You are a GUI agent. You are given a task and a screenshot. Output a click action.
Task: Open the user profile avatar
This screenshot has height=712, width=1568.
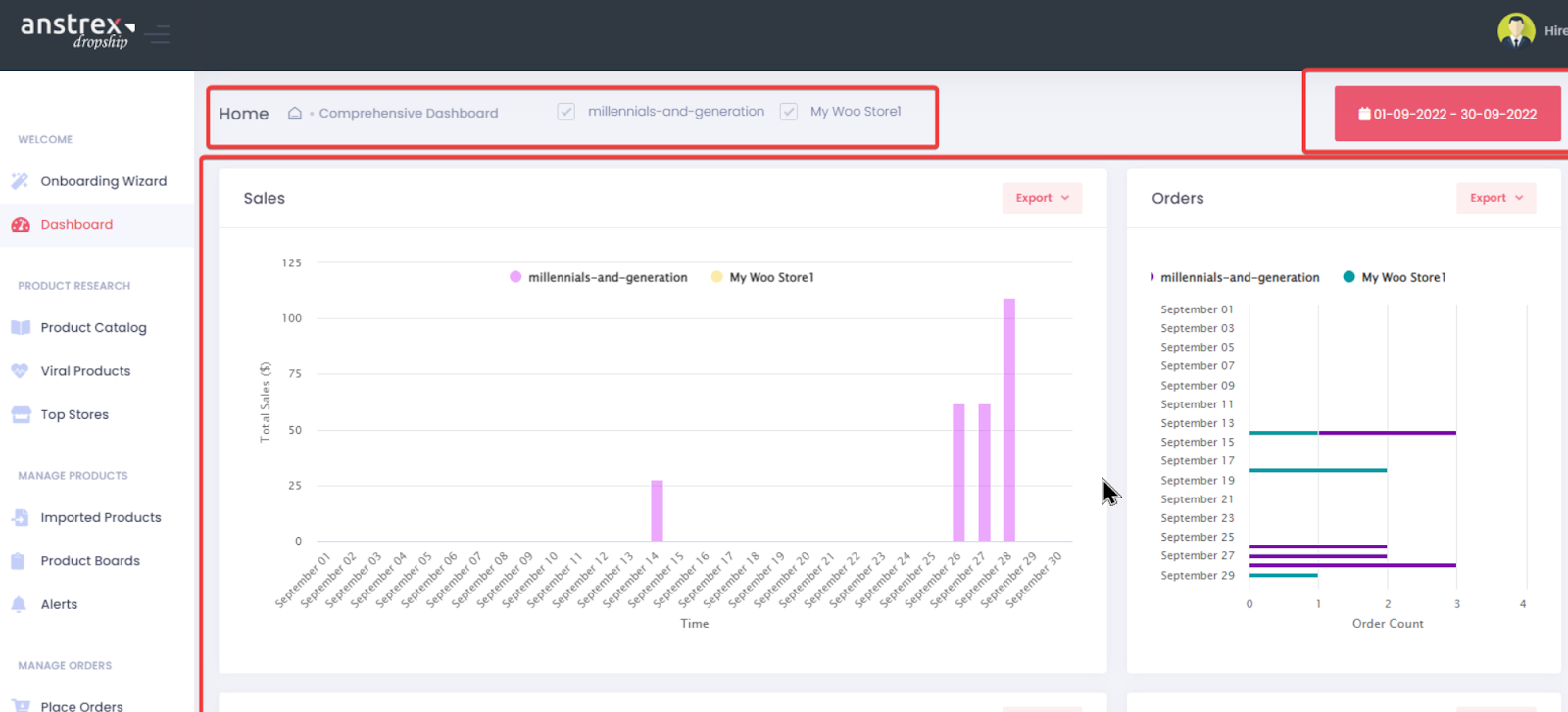pyautogui.click(x=1516, y=30)
